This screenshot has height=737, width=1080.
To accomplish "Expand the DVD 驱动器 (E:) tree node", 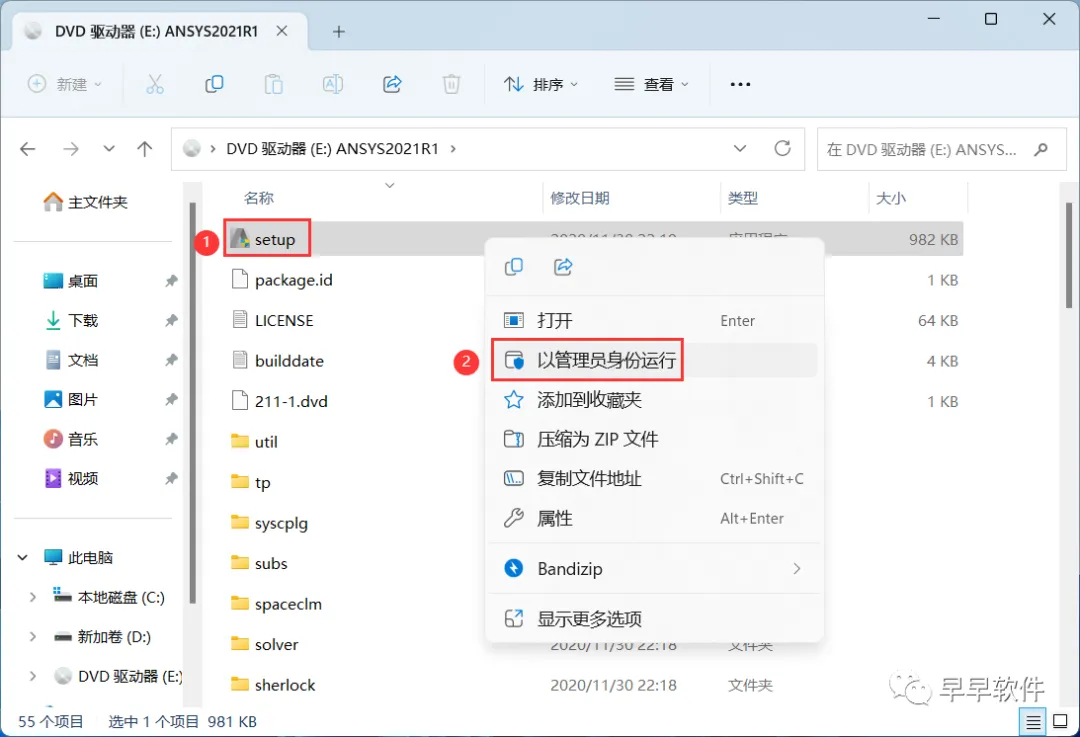I will (32, 676).
